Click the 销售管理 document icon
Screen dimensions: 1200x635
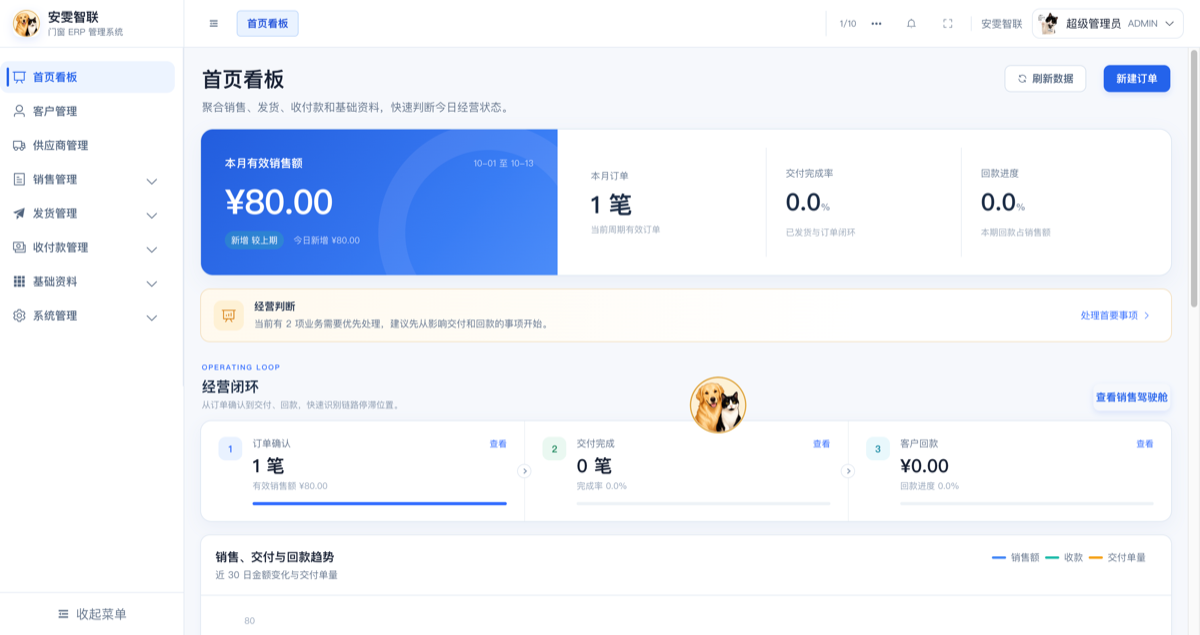click(19, 179)
